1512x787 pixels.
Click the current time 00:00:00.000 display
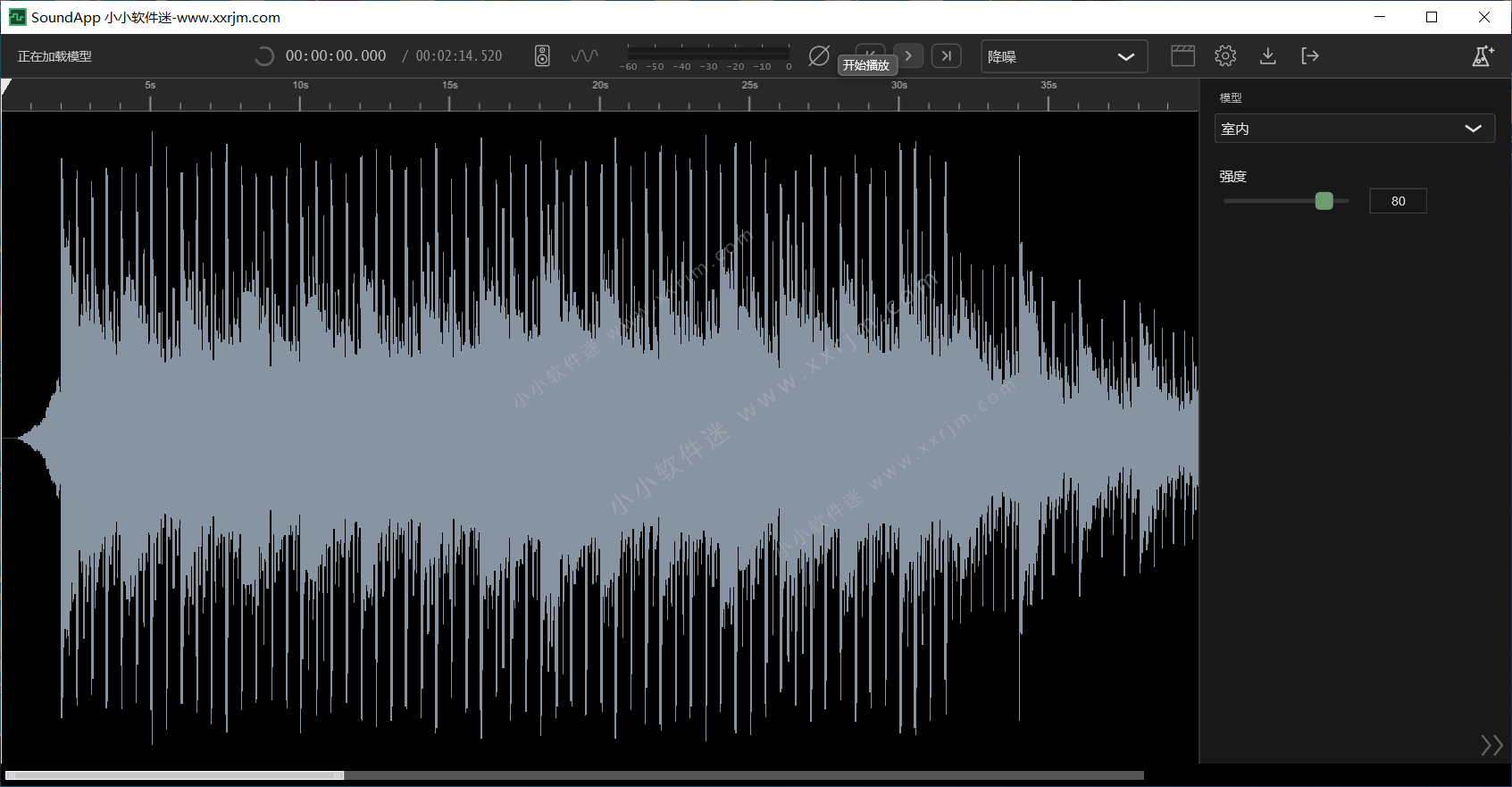coord(336,55)
